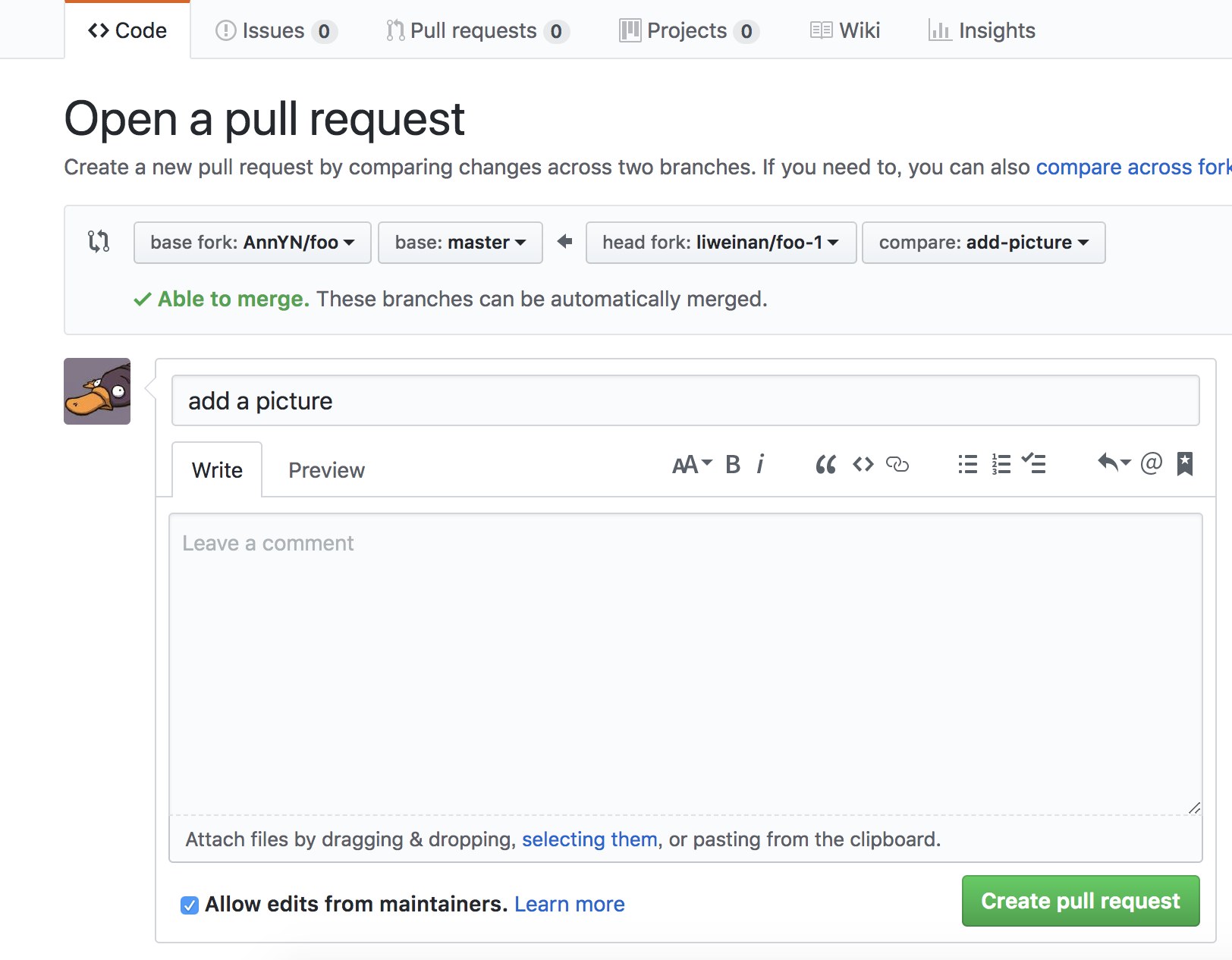
Task: Open the base fork AnnYN/foo dropdown
Action: (253, 243)
